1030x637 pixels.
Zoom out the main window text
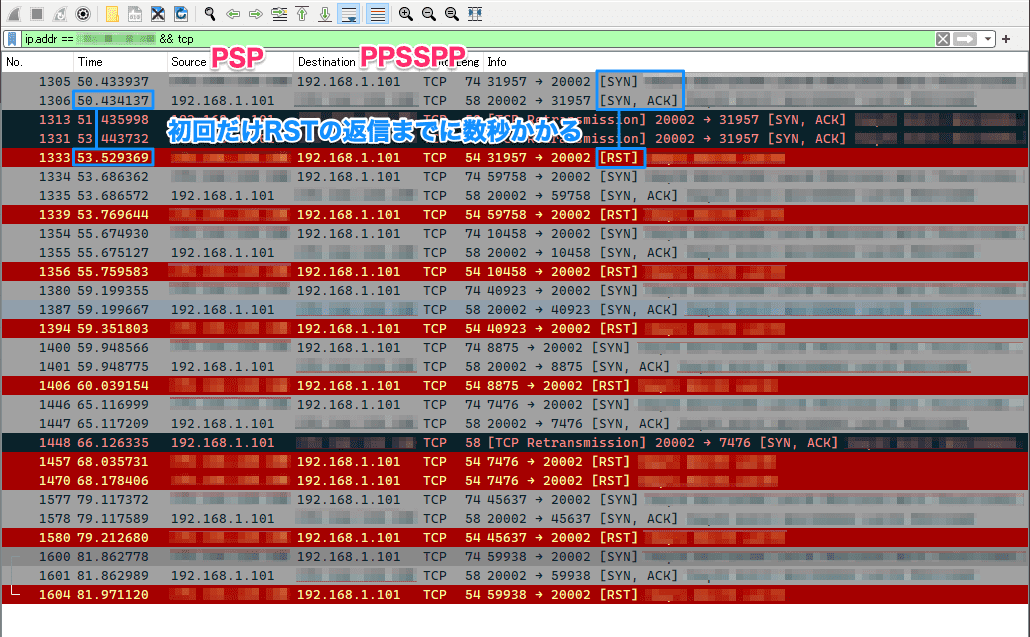[x=428, y=14]
